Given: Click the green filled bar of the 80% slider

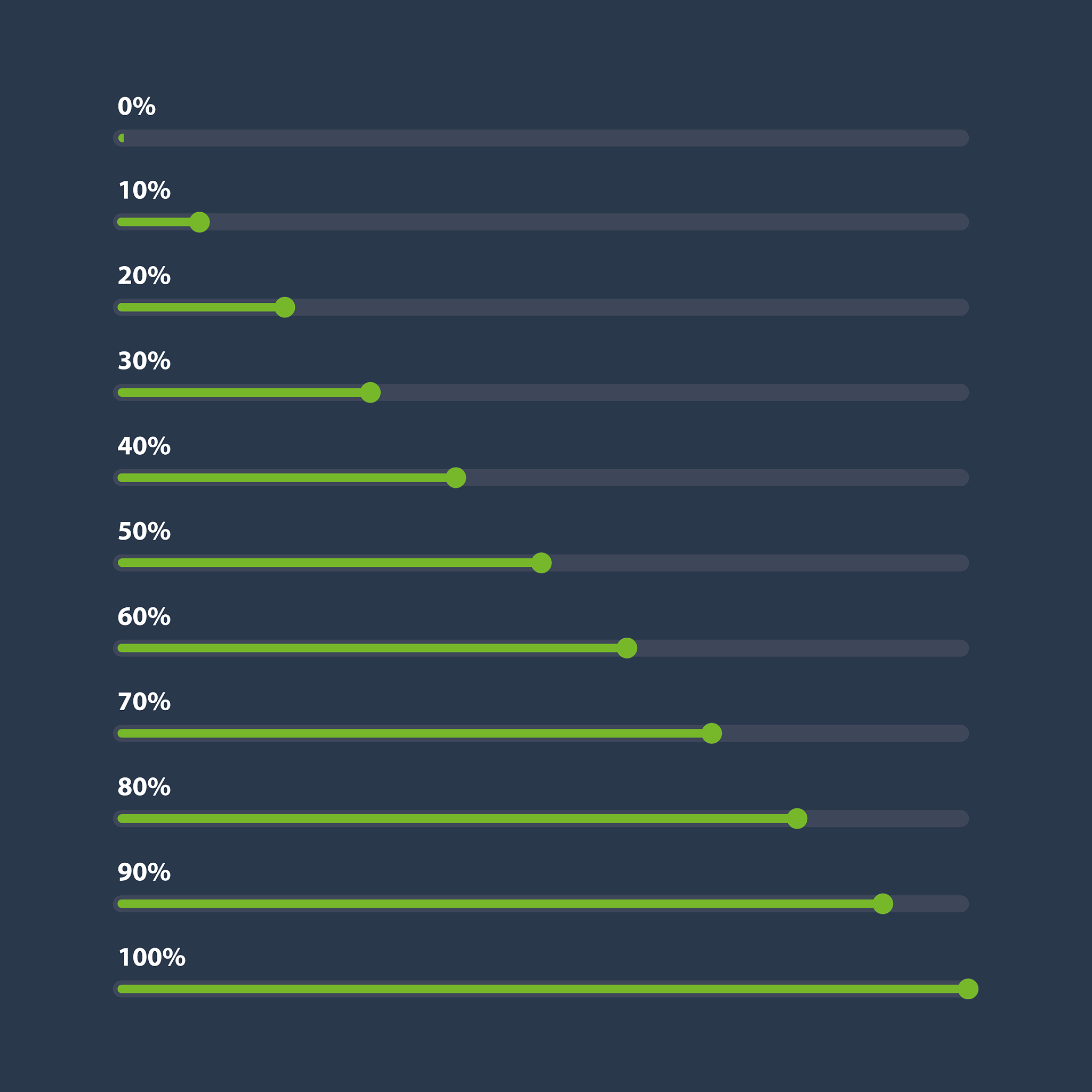Looking at the screenshot, I should (452, 818).
